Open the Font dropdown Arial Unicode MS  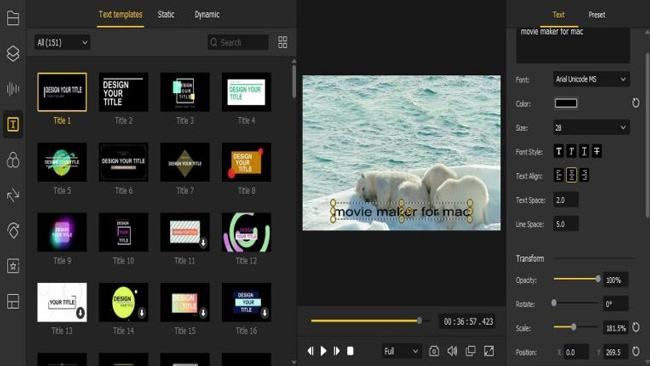point(592,79)
